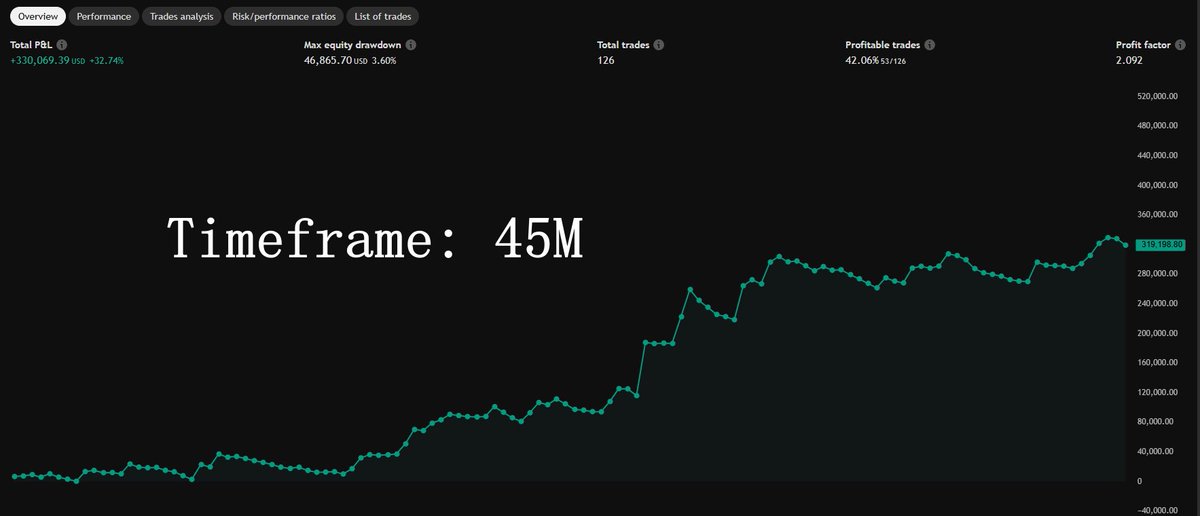1200x516 pixels.
Task: Click the 319,198.80 current equity label
Action: coord(1160,244)
